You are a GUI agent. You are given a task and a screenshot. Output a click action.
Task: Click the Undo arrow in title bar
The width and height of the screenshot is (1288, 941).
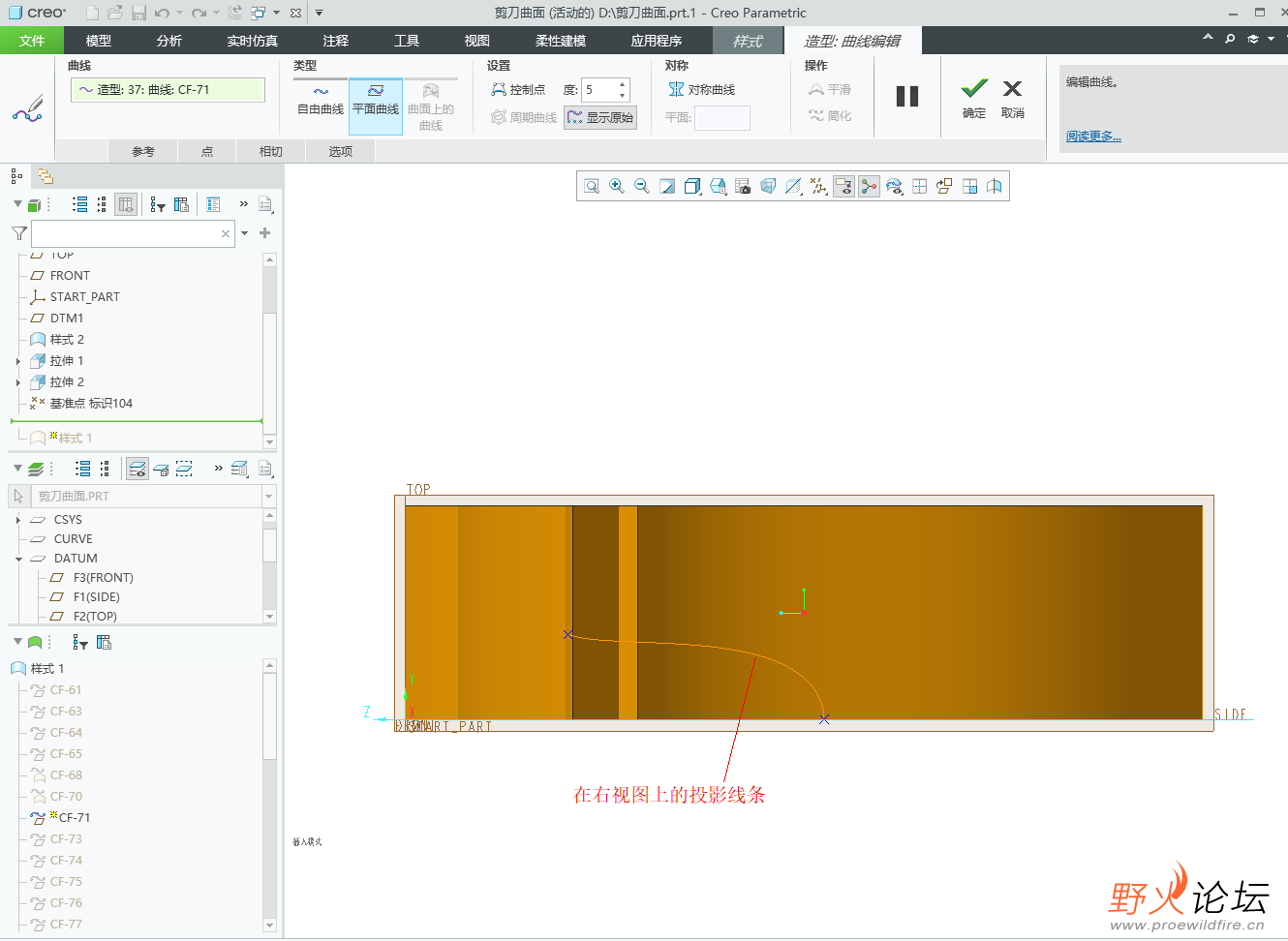click(x=162, y=13)
